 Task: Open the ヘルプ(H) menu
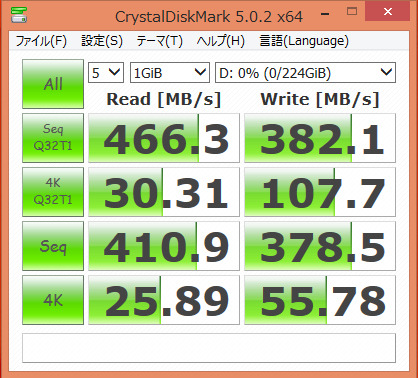(221, 41)
